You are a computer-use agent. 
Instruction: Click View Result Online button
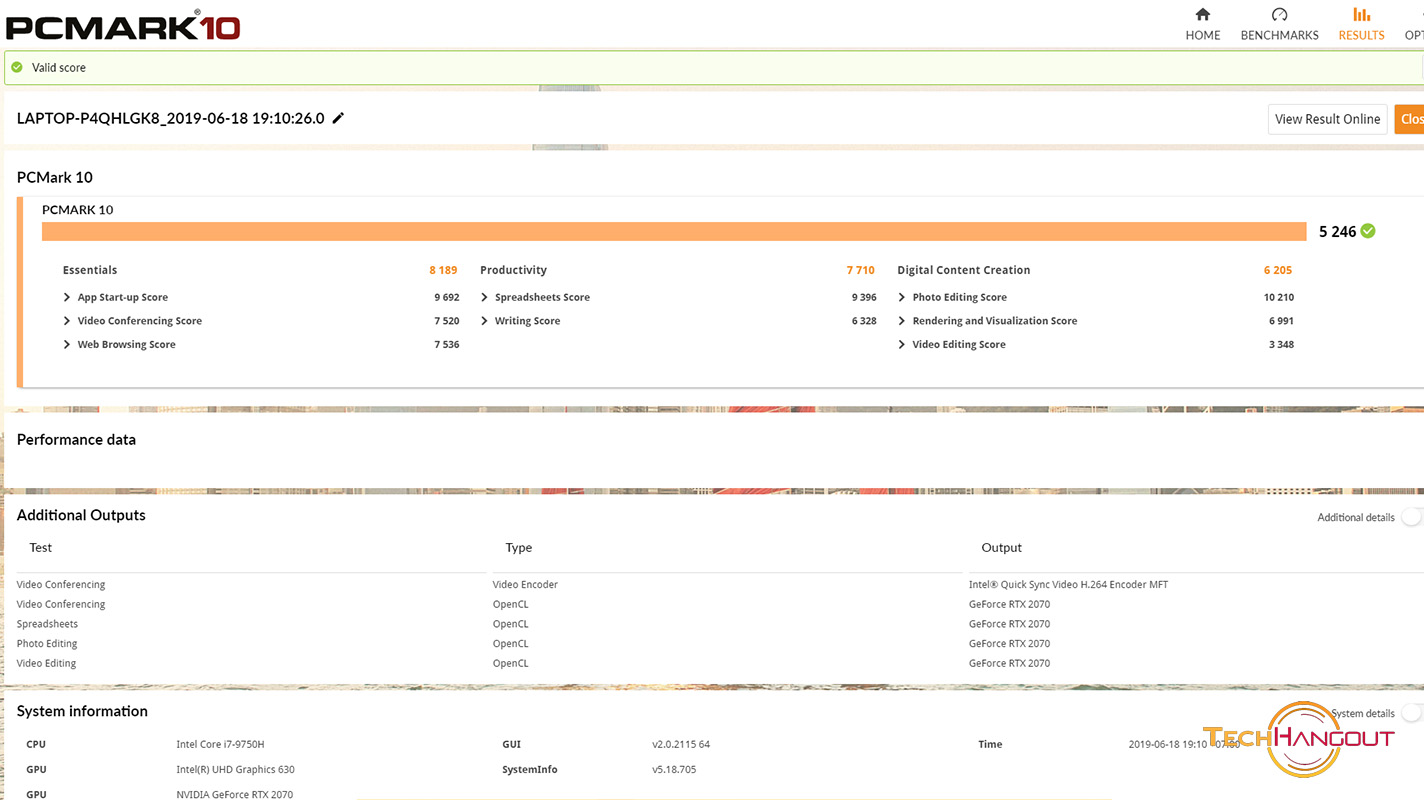[1327, 119]
